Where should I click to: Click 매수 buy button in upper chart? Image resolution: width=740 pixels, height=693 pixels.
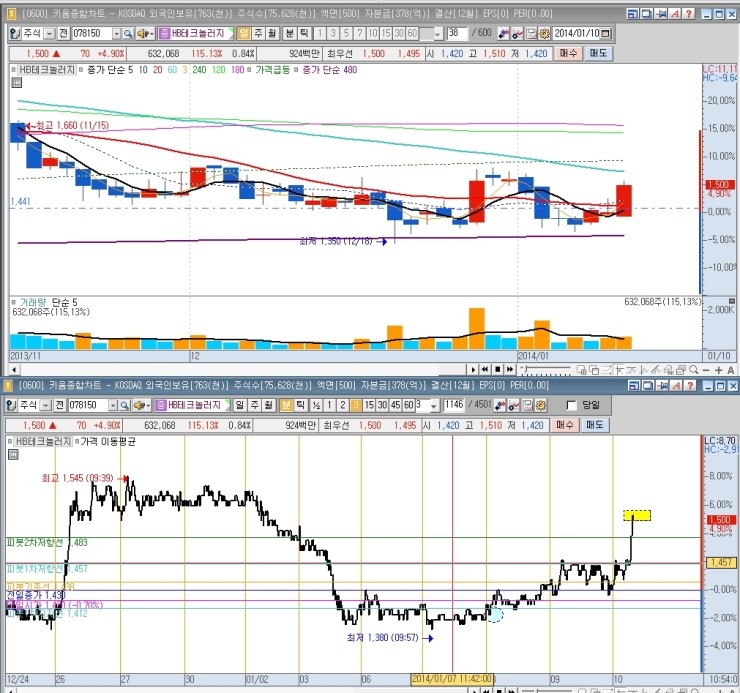click(x=568, y=53)
